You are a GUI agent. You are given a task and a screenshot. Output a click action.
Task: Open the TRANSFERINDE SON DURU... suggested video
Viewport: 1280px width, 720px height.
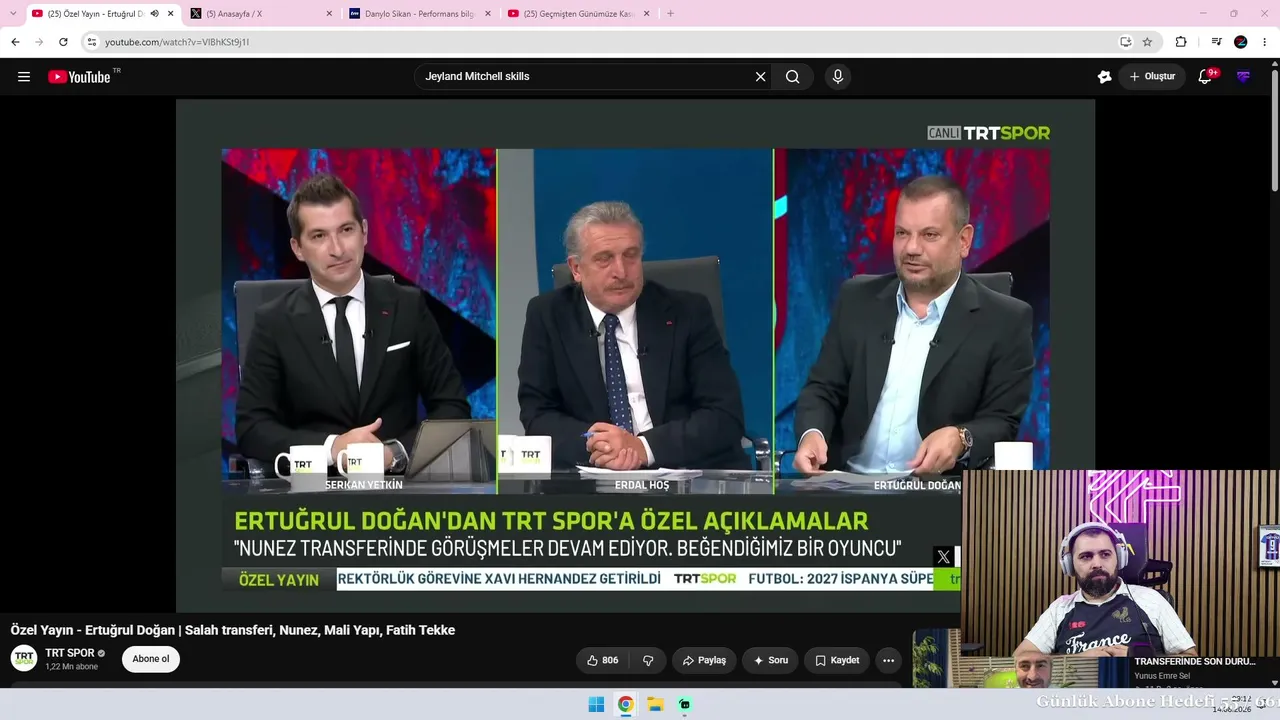click(1195, 661)
